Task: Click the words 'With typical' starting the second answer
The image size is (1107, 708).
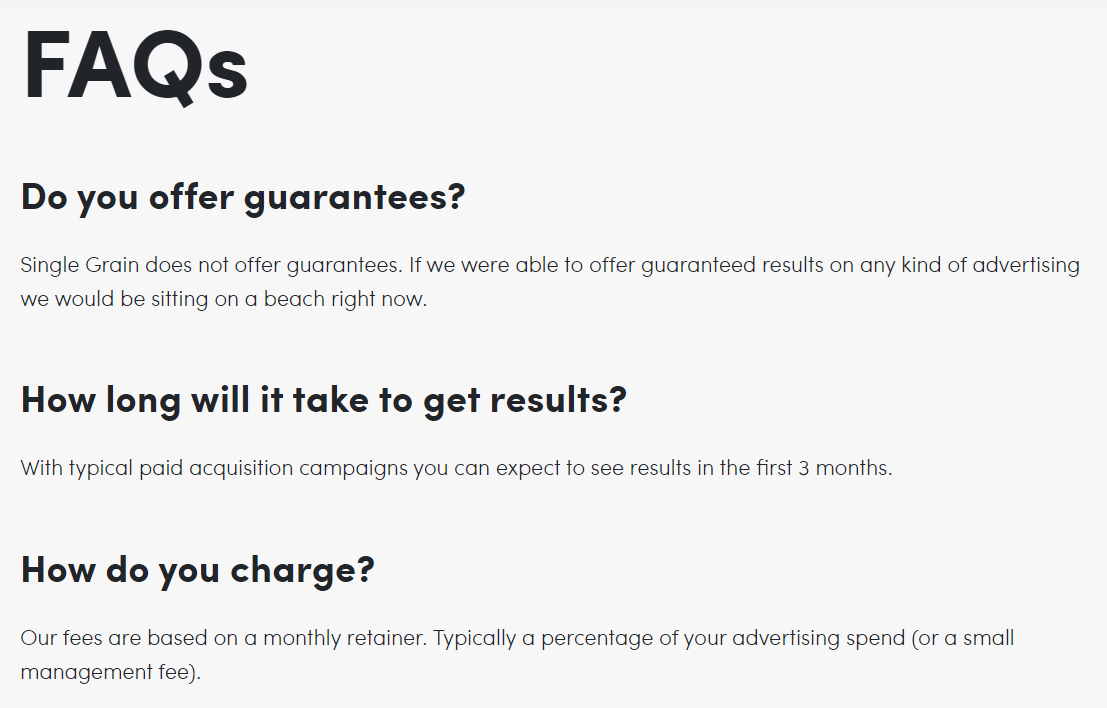Action: tap(76, 468)
